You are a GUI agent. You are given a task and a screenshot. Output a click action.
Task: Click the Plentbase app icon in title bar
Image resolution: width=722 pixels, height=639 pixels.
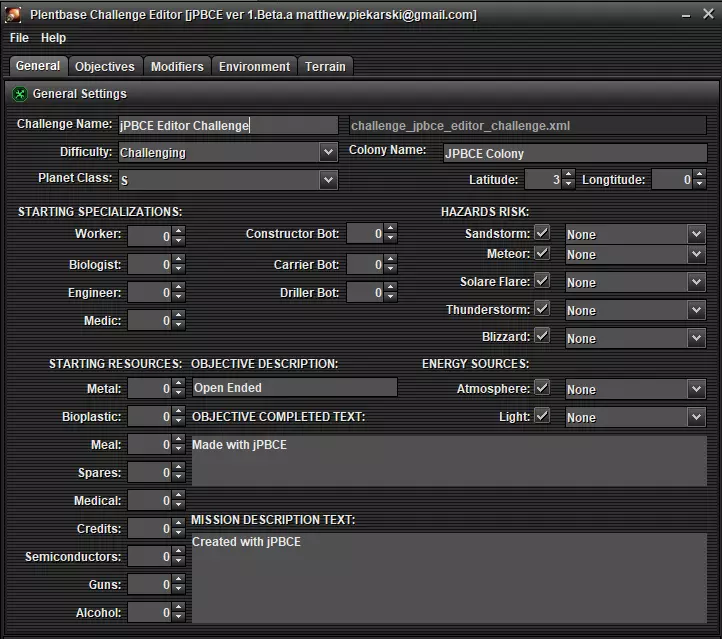pos(13,14)
